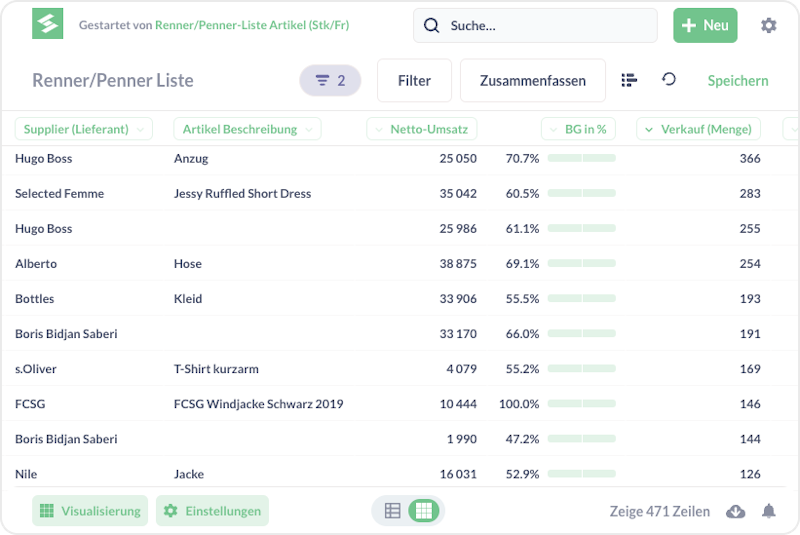Expand Netto-Umsatz column header dropdown
The height and width of the screenshot is (535, 800).
pos(422,129)
